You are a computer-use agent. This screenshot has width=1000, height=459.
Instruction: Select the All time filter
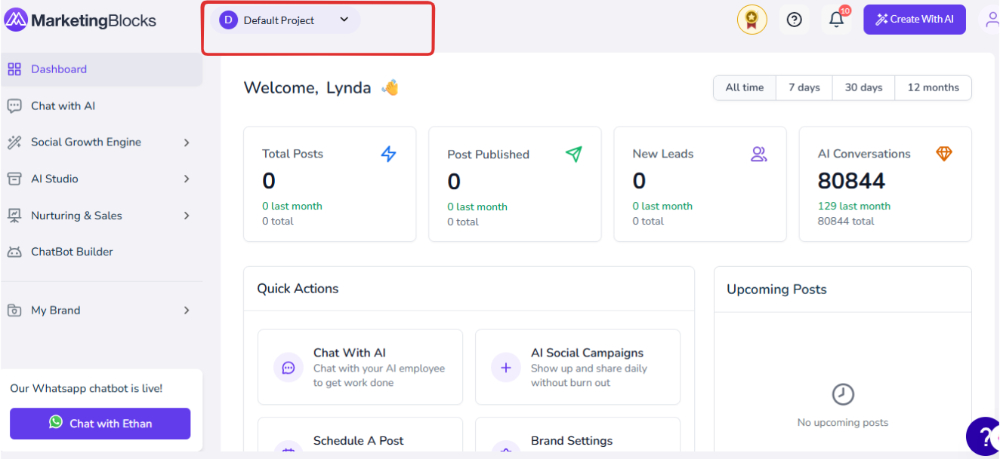744,88
